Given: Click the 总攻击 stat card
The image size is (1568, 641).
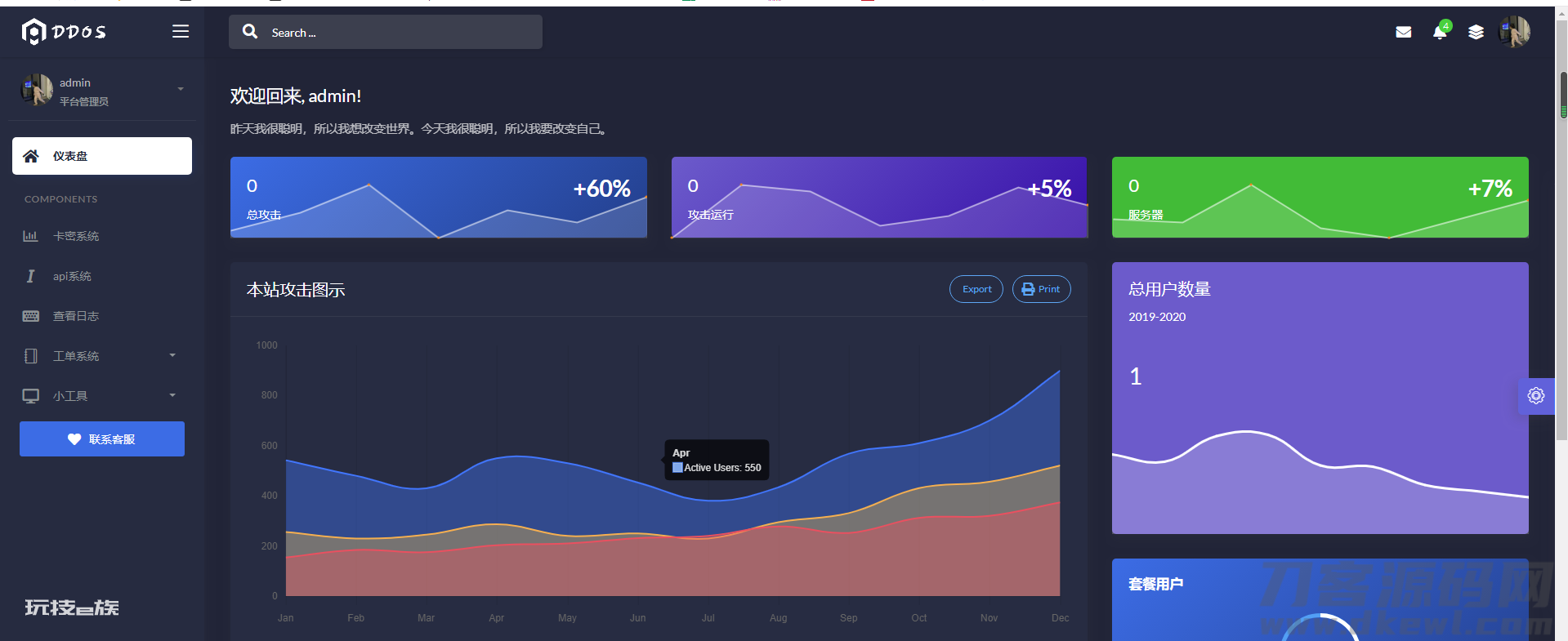Looking at the screenshot, I should click(439, 198).
